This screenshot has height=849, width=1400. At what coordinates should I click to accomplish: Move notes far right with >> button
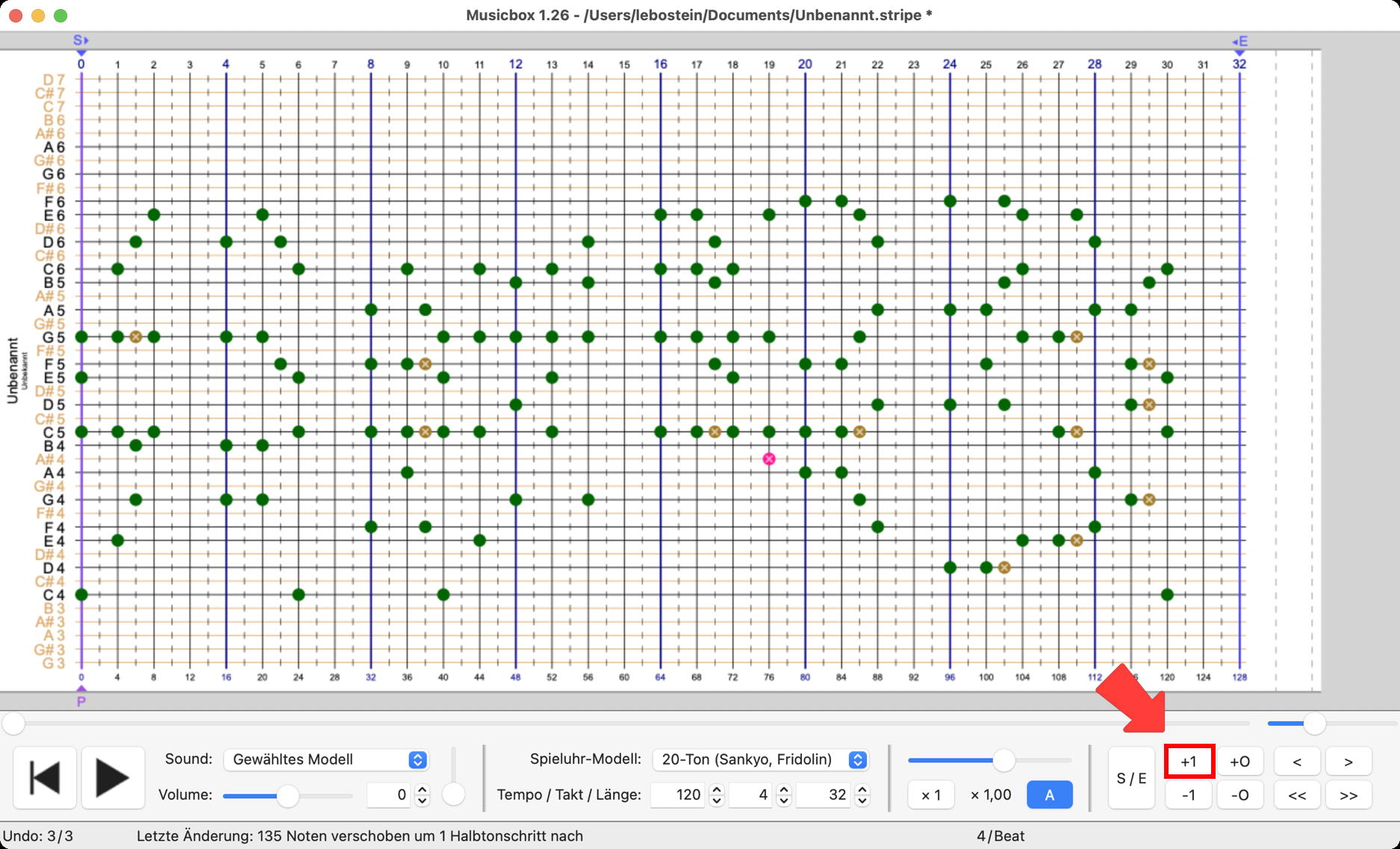(1348, 795)
